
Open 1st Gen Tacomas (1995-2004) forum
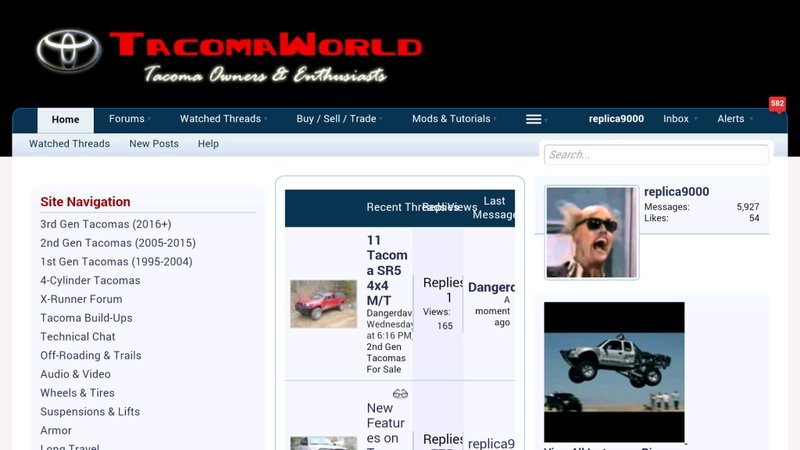point(116,262)
